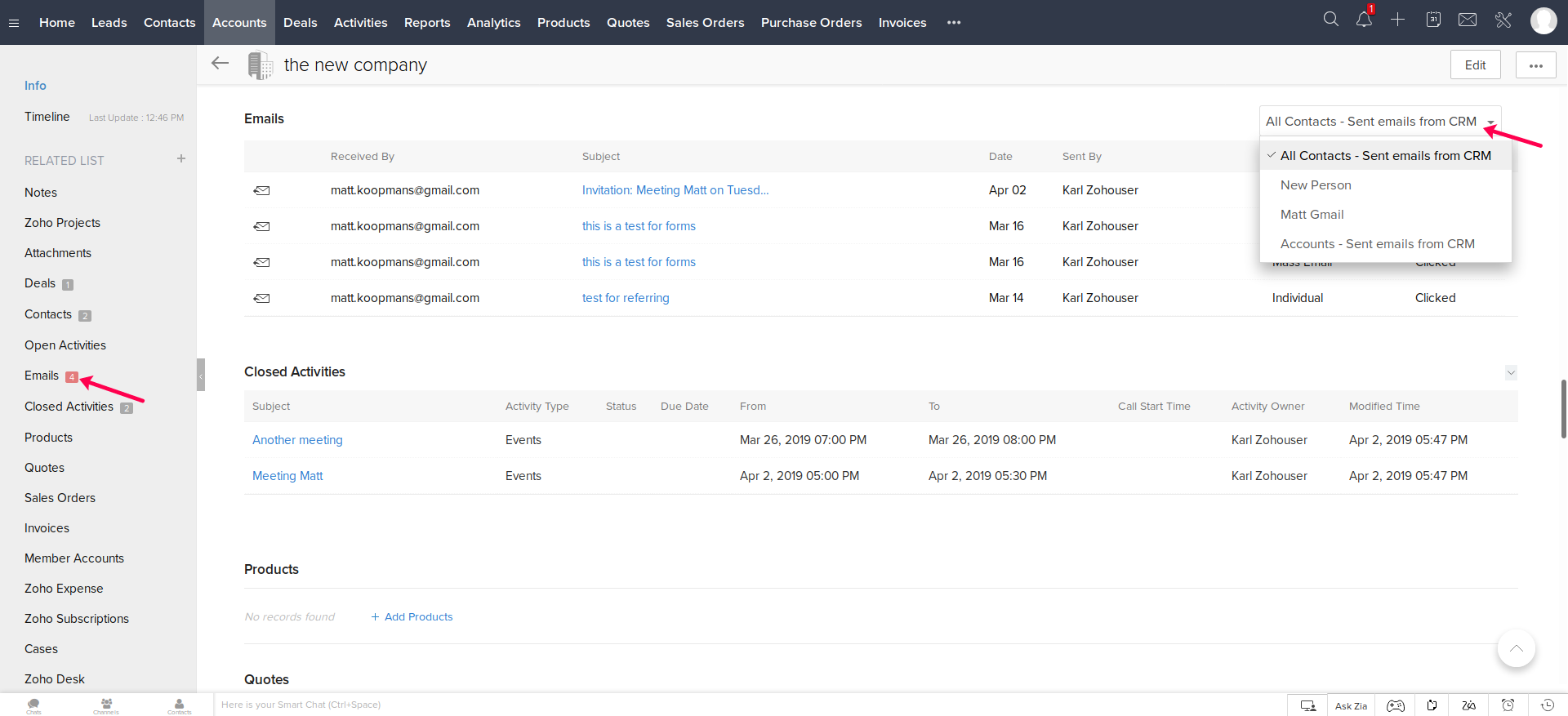Add a related list with the plus icon
The width and height of the screenshot is (1568, 716).
181,158
